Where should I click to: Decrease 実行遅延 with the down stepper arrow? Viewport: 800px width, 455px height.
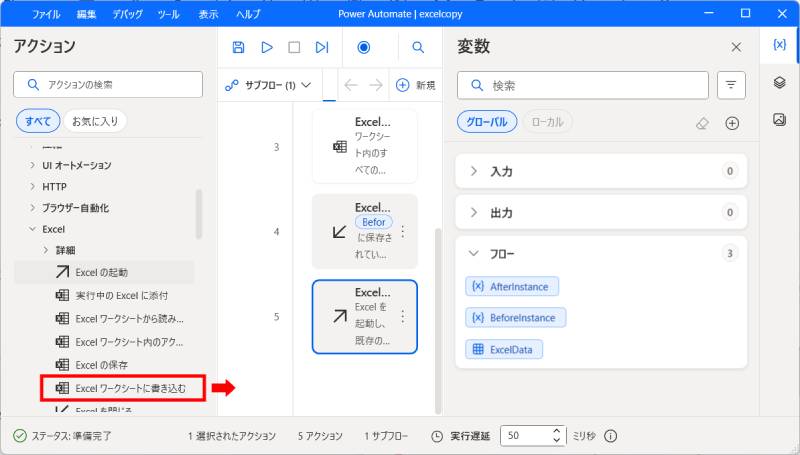point(557,440)
